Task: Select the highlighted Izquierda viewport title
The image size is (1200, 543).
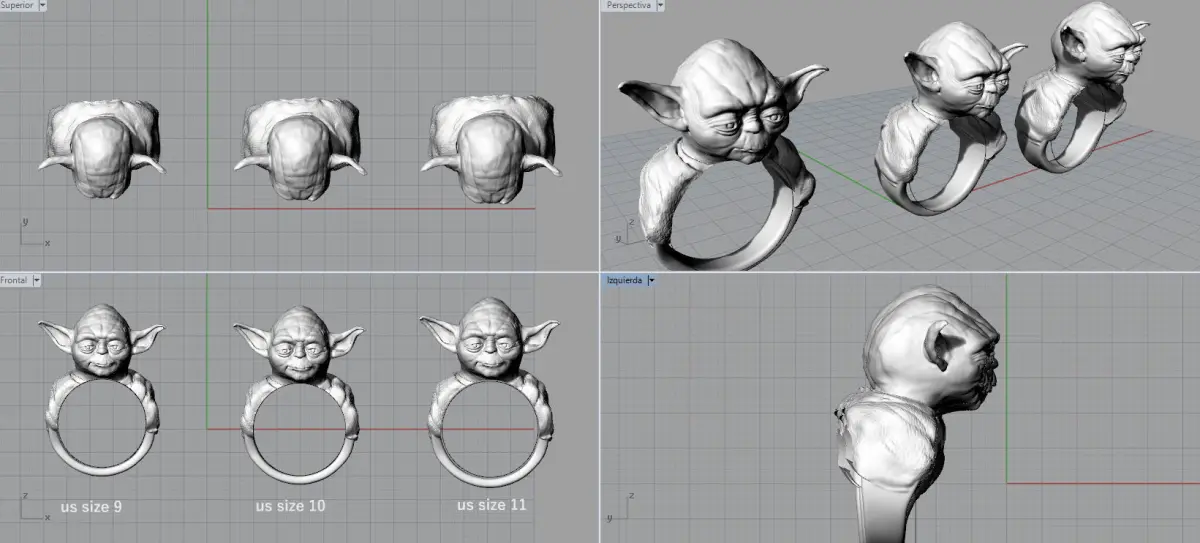Action: click(x=625, y=281)
